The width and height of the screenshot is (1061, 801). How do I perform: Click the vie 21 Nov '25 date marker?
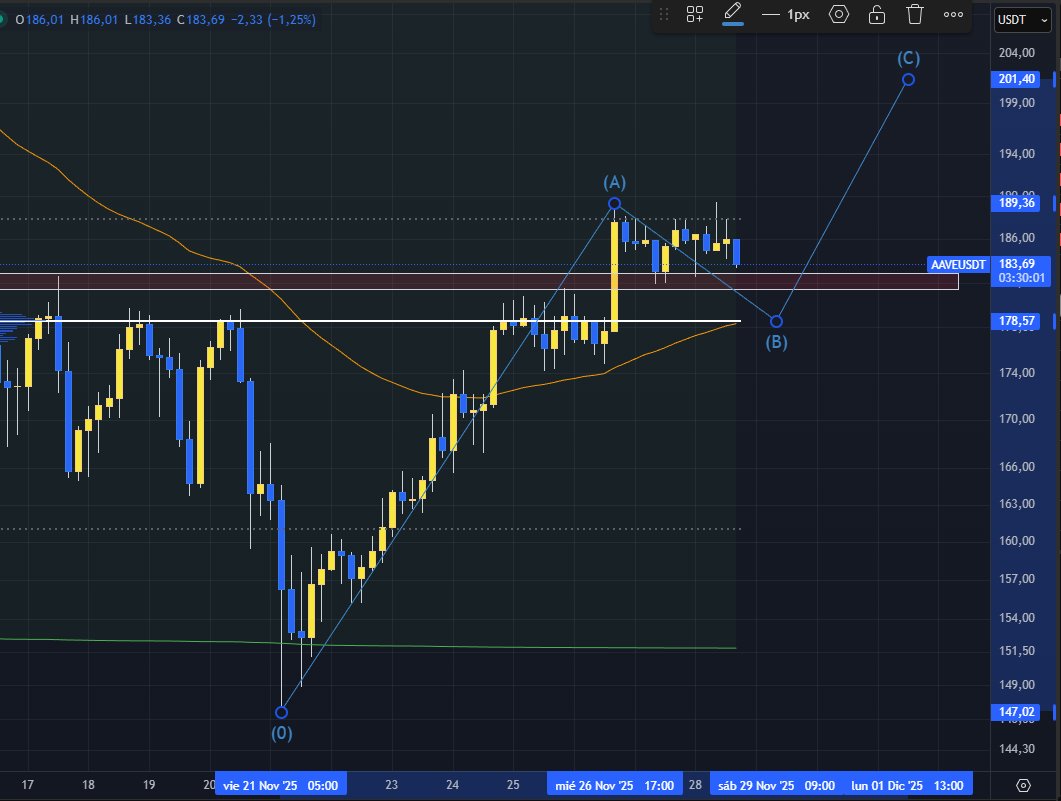click(x=280, y=785)
